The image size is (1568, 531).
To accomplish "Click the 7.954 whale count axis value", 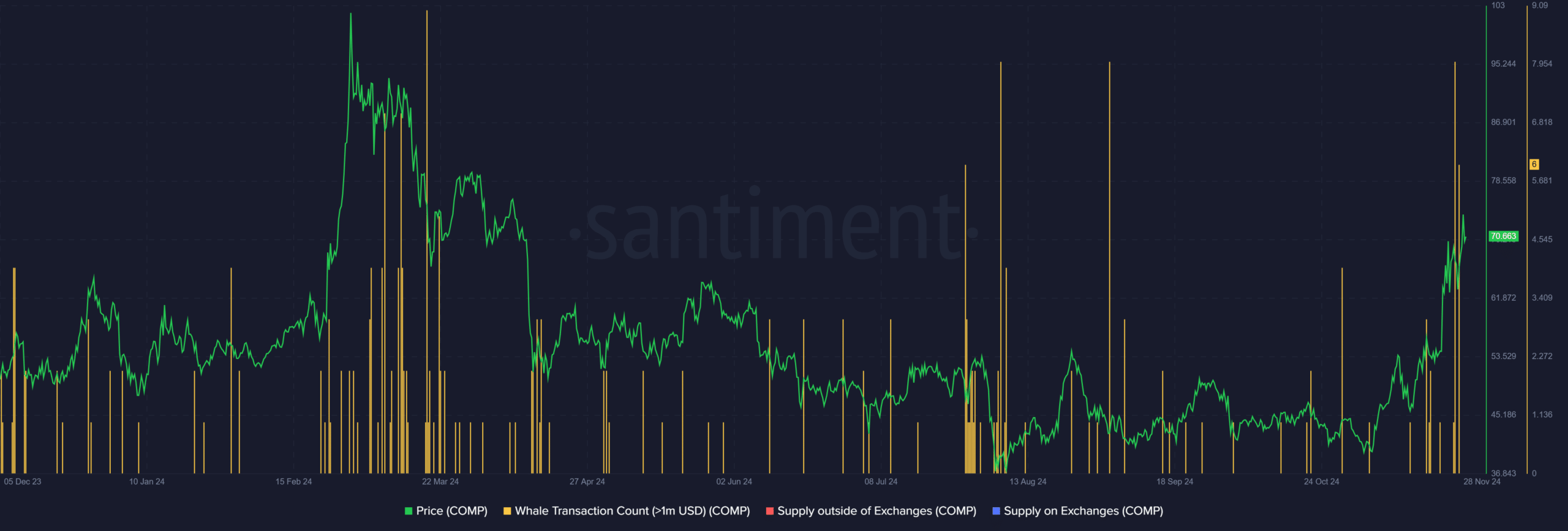I will click(1542, 64).
